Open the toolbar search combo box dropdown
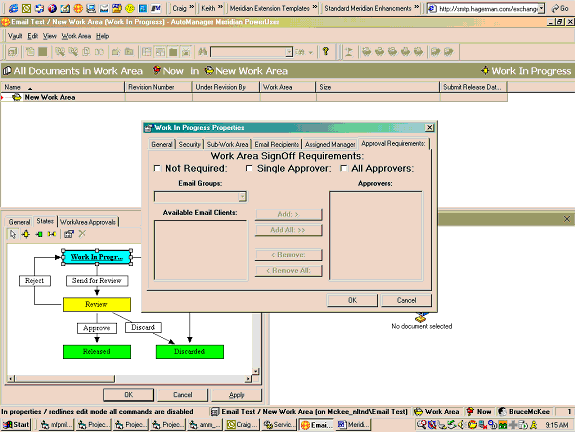575x432 pixels. (289, 52)
